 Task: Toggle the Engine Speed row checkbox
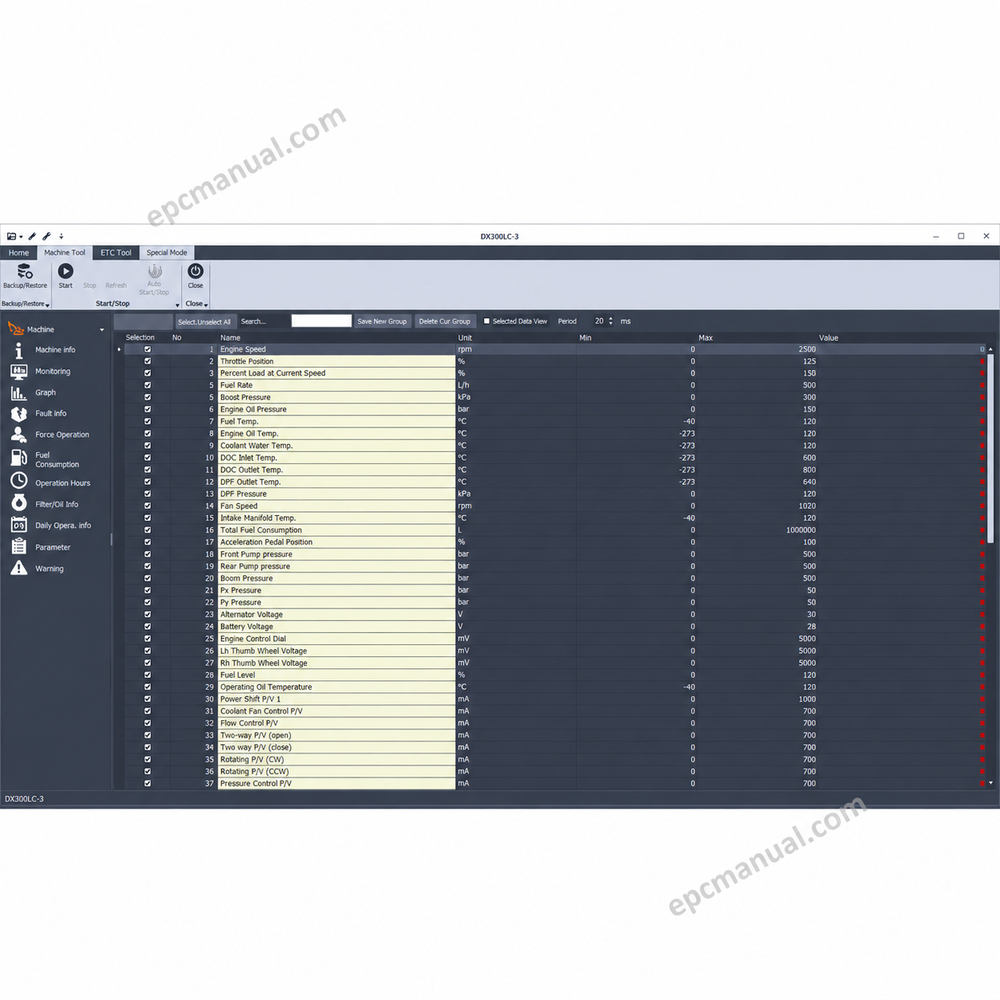[x=147, y=349]
